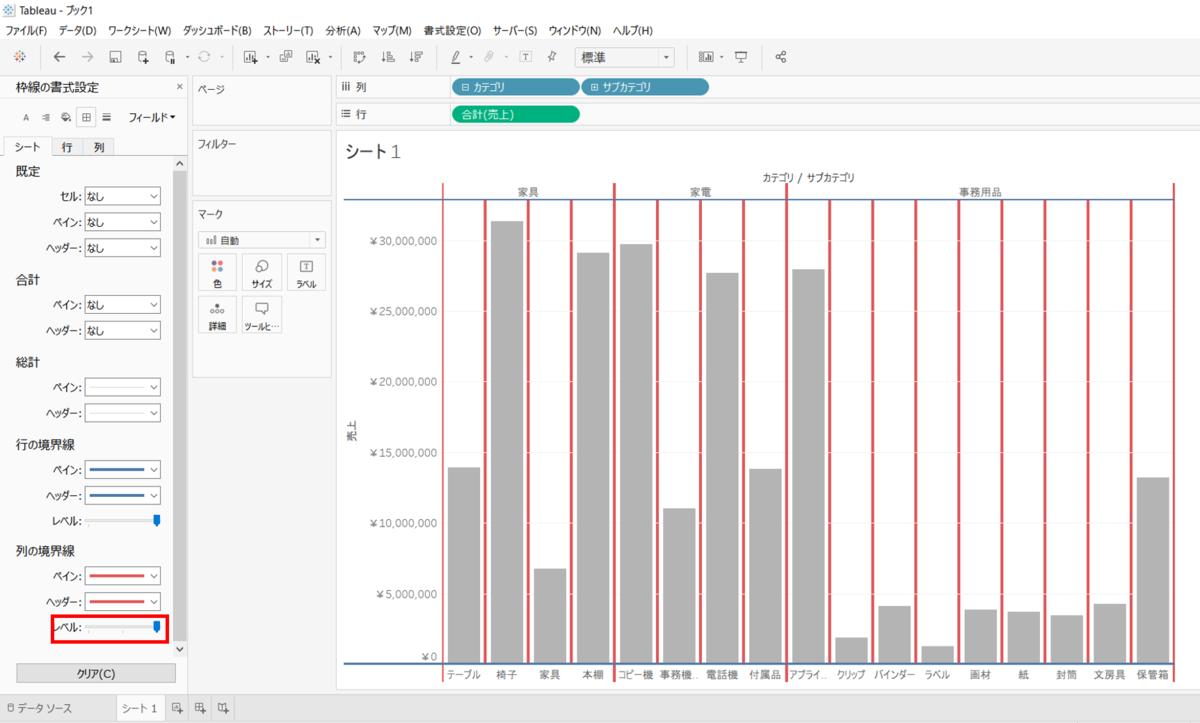Viewport: 1200px width, 723px height.
Task: Open the 自動 mark type dropdown
Action: coord(262,240)
